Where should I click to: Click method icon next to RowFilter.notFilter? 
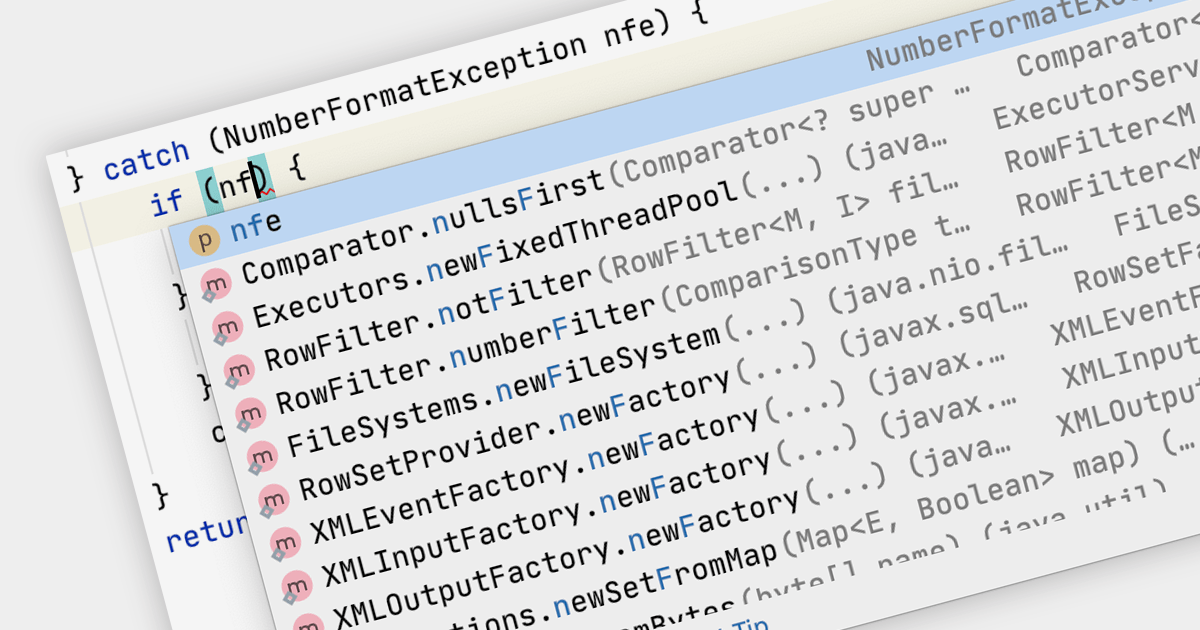(237, 369)
